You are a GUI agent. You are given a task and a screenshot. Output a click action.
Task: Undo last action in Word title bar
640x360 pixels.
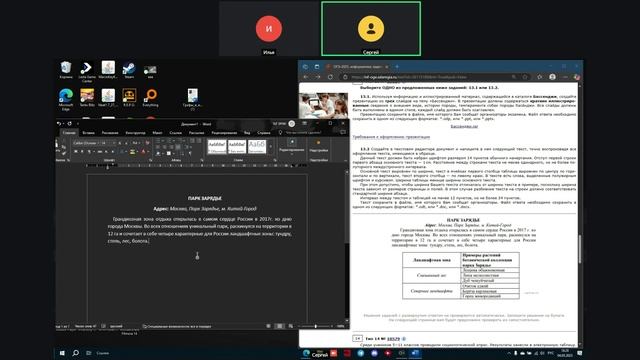point(59,124)
